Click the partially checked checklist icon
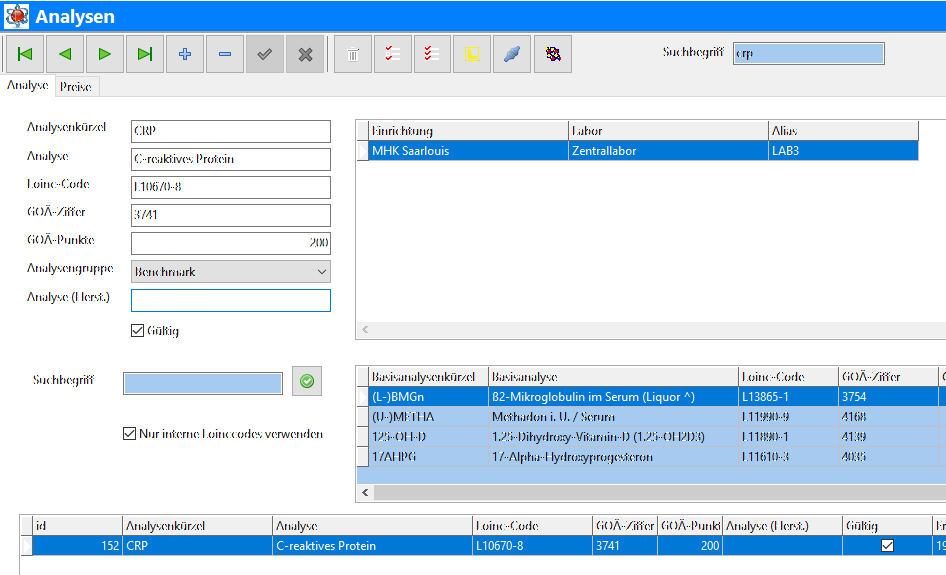946x575 pixels. pyautogui.click(x=393, y=54)
